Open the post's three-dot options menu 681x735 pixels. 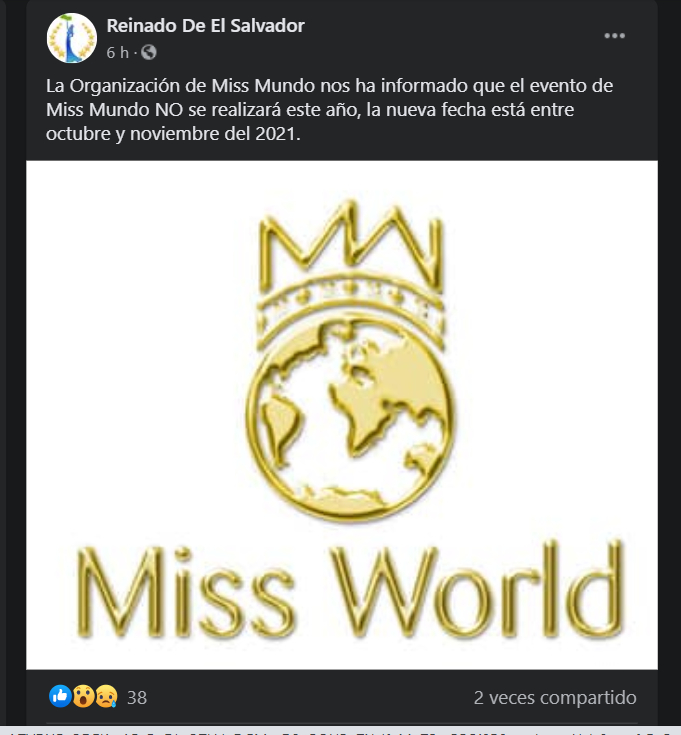614,36
